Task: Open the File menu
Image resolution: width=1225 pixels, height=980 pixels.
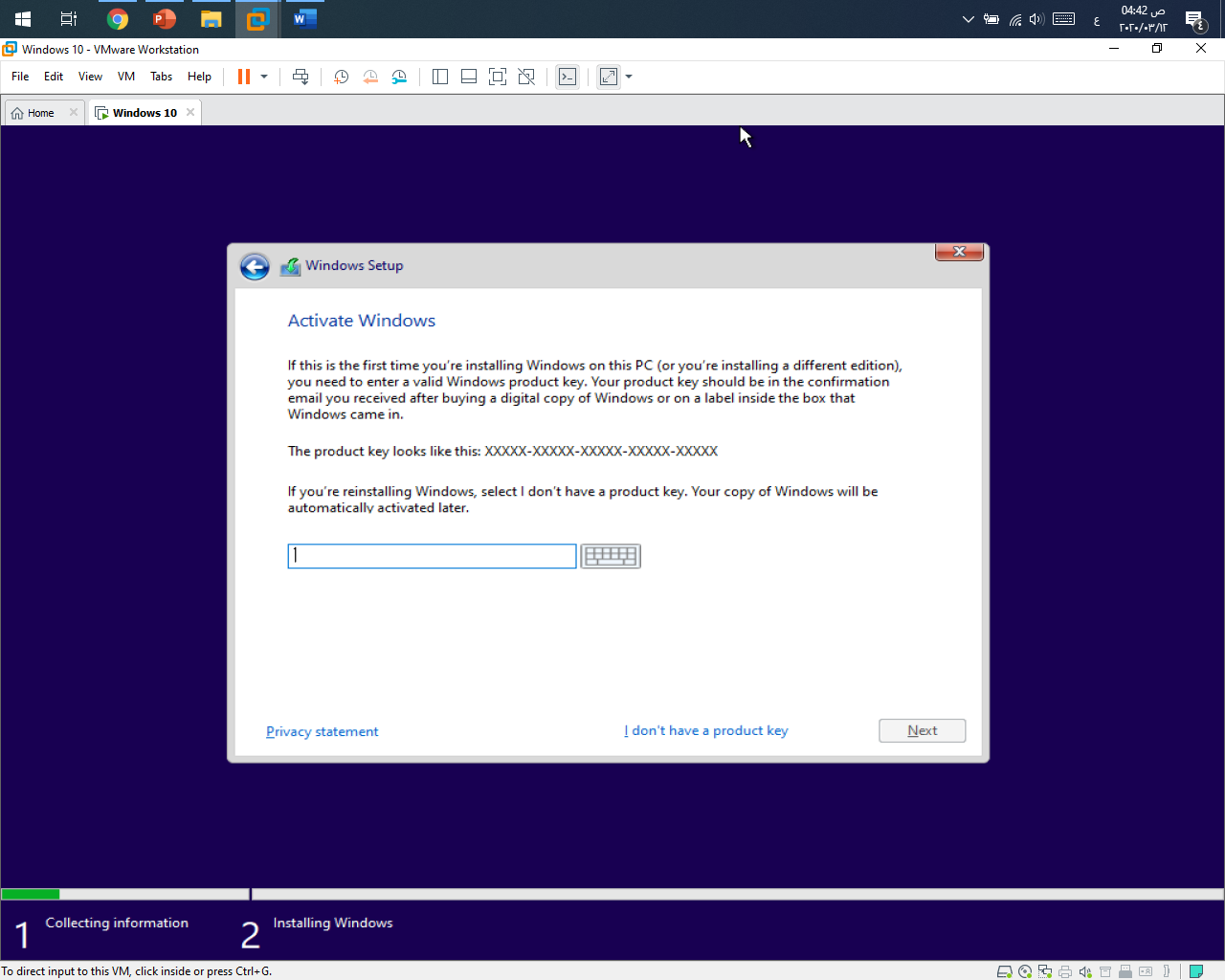Action: pos(20,77)
